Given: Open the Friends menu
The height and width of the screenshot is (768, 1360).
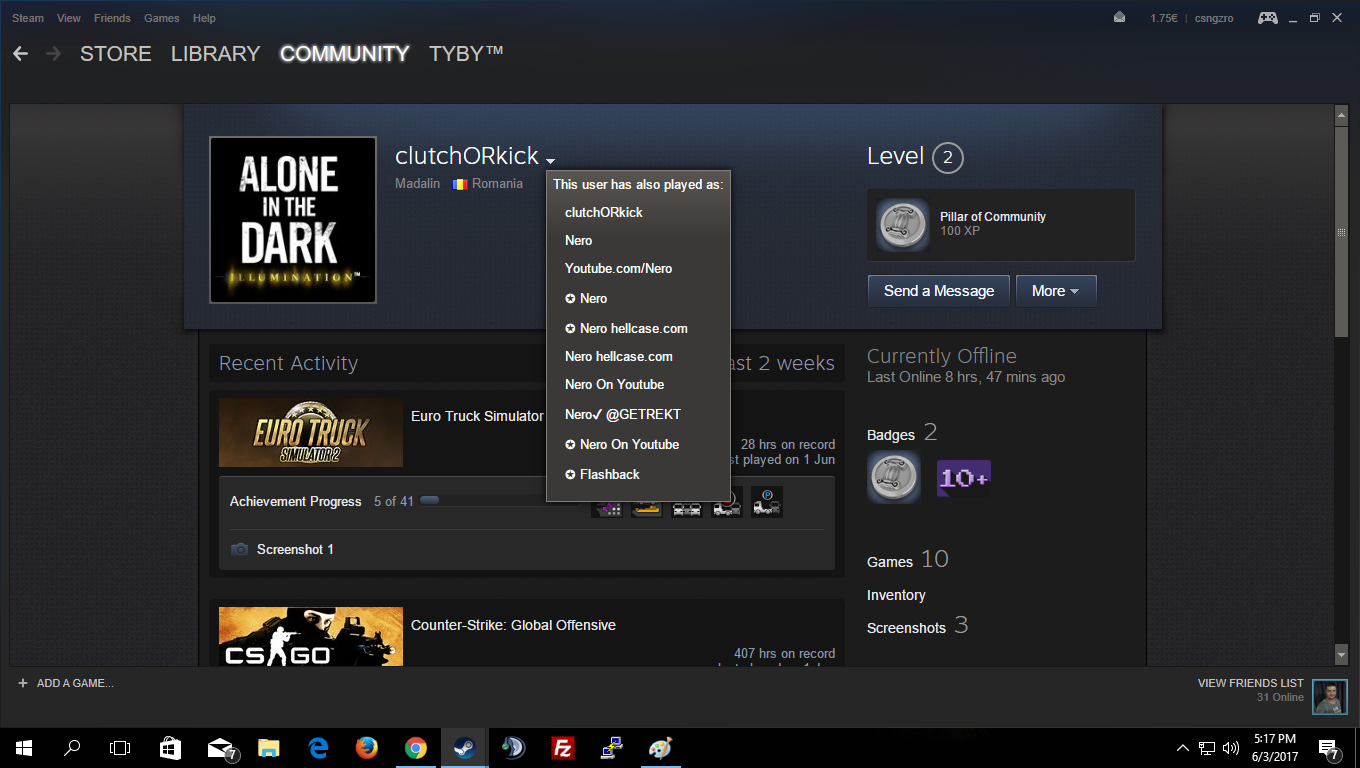Looking at the screenshot, I should 112,18.
